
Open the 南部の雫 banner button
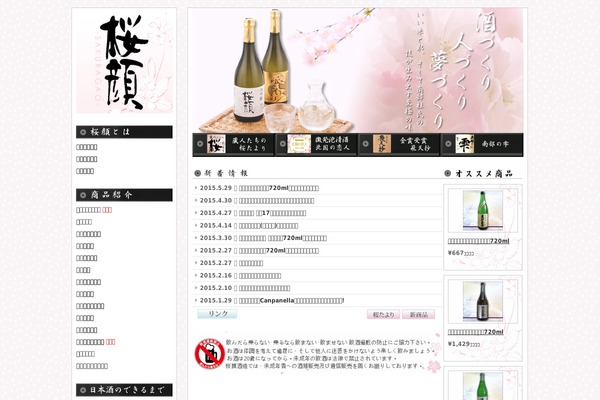[482, 144]
